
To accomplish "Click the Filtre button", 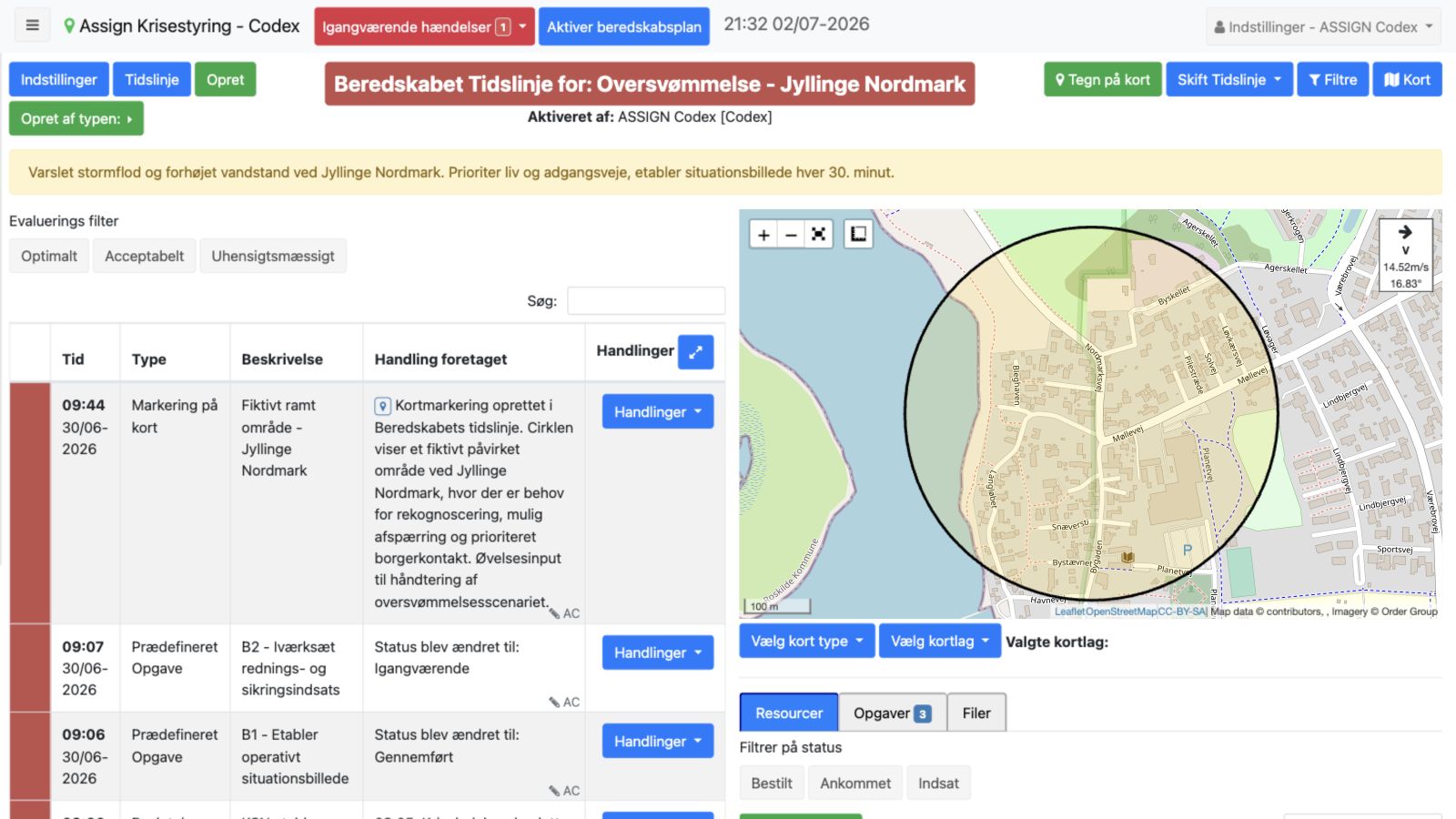I will tap(1333, 79).
